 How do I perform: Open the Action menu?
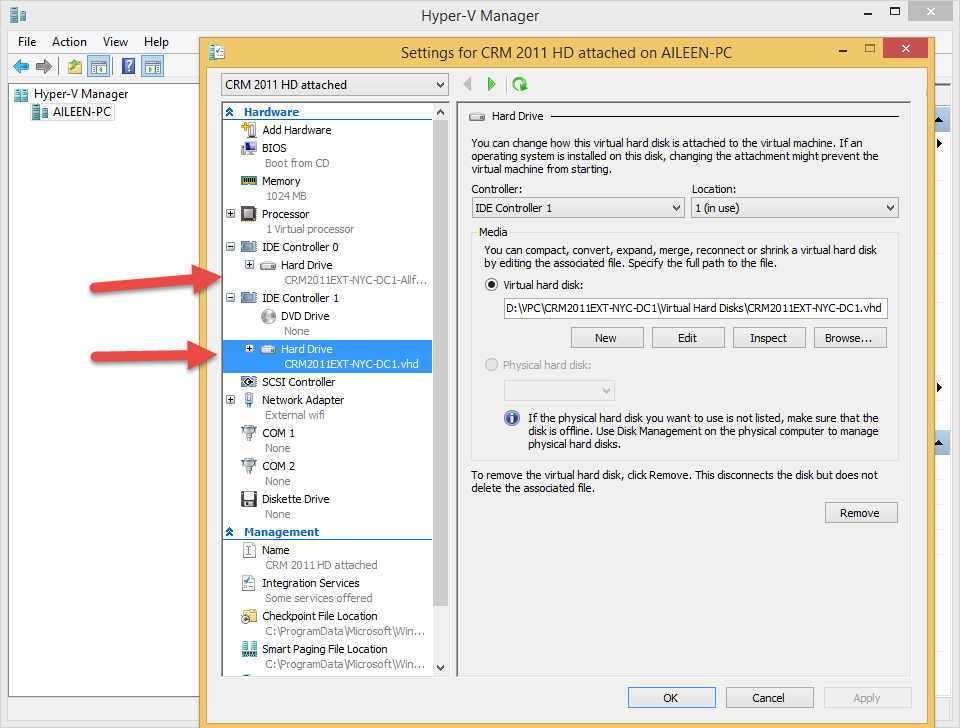[69, 42]
